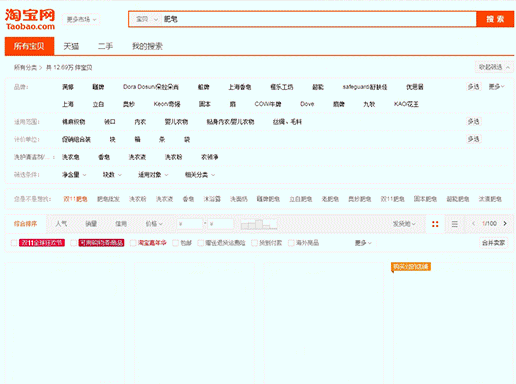Viewport: 516px width, 384px height.
Task: Click highlighted 双11肥皂 suggestion
Action: [75, 199]
